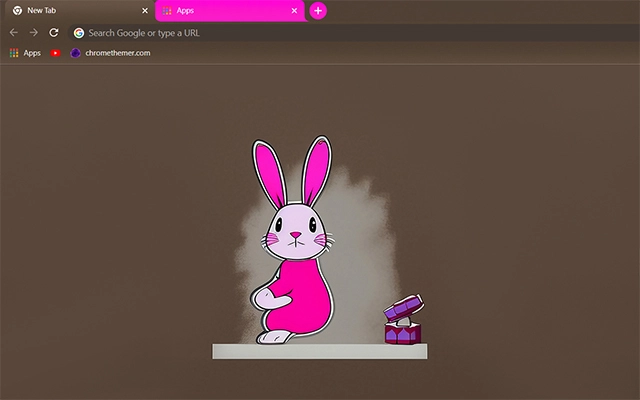
Task: Switch to the pink Apps tab
Action: [x=230, y=11]
